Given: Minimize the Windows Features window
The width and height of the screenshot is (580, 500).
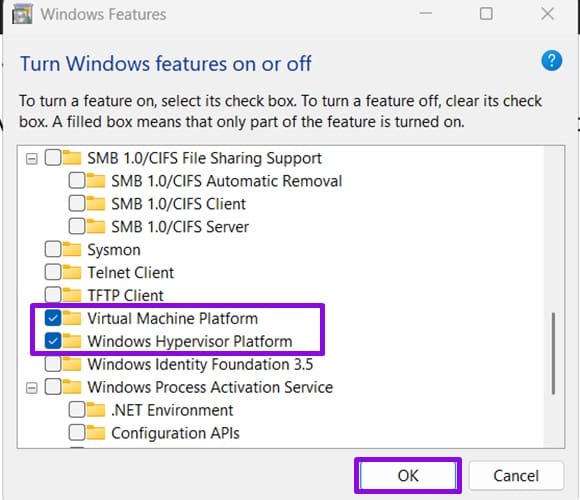Looking at the screenshot, I should coord(425,14).
